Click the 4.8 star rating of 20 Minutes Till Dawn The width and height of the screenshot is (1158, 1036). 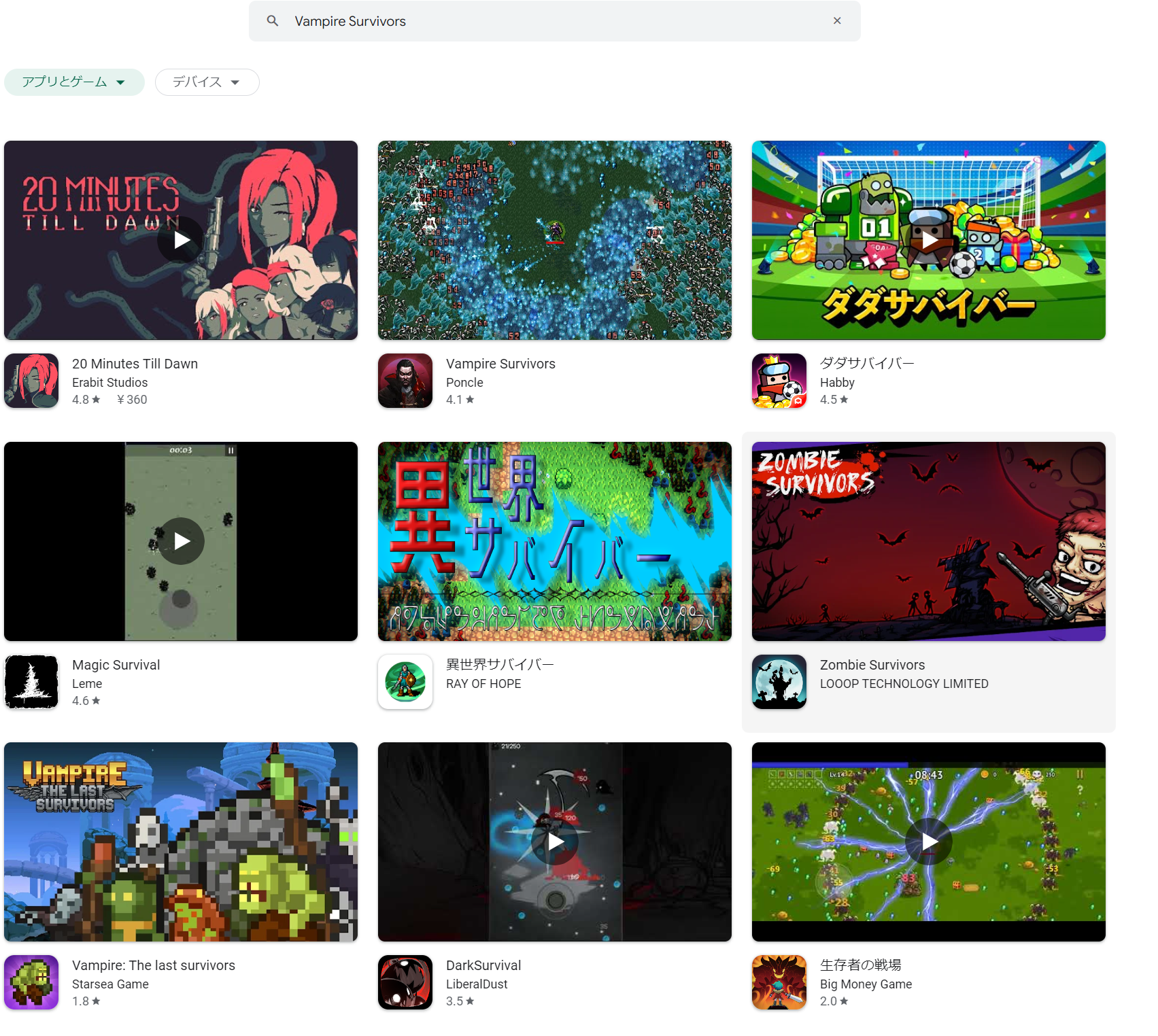pyautogui.click(x=86, y=400)
